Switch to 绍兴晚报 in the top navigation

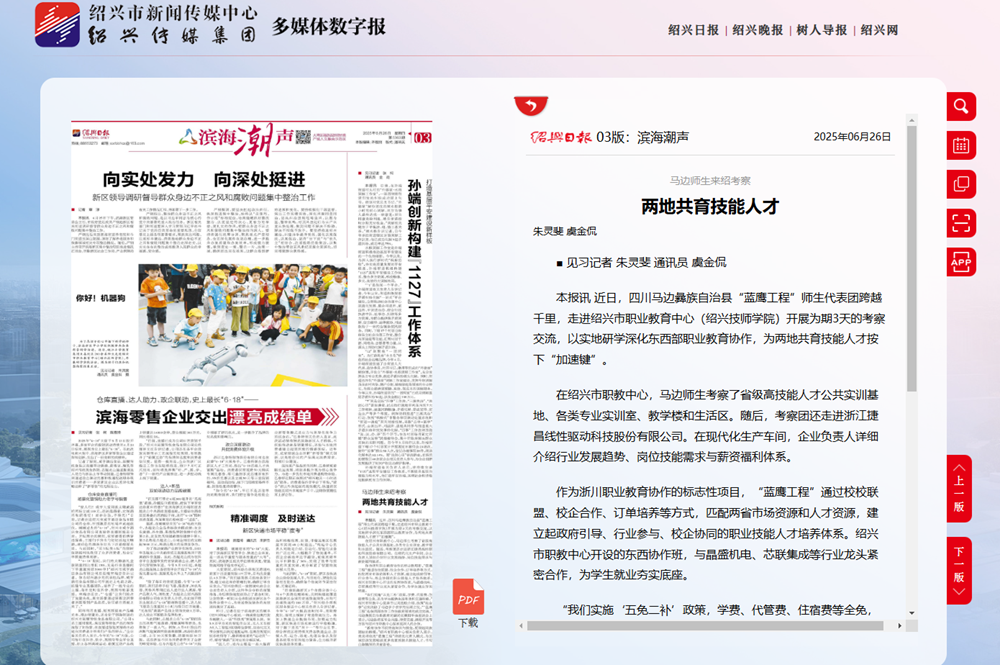tap(757, 30)
